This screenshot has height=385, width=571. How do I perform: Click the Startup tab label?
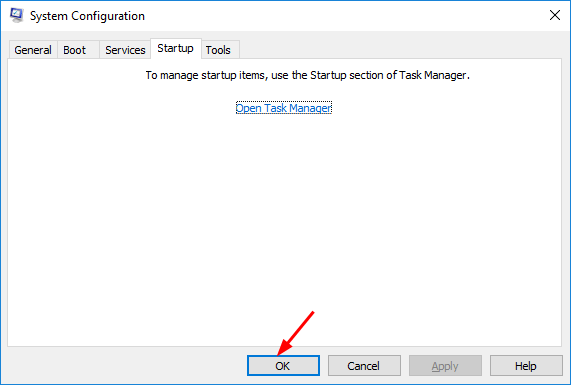(x=175, y=48)
